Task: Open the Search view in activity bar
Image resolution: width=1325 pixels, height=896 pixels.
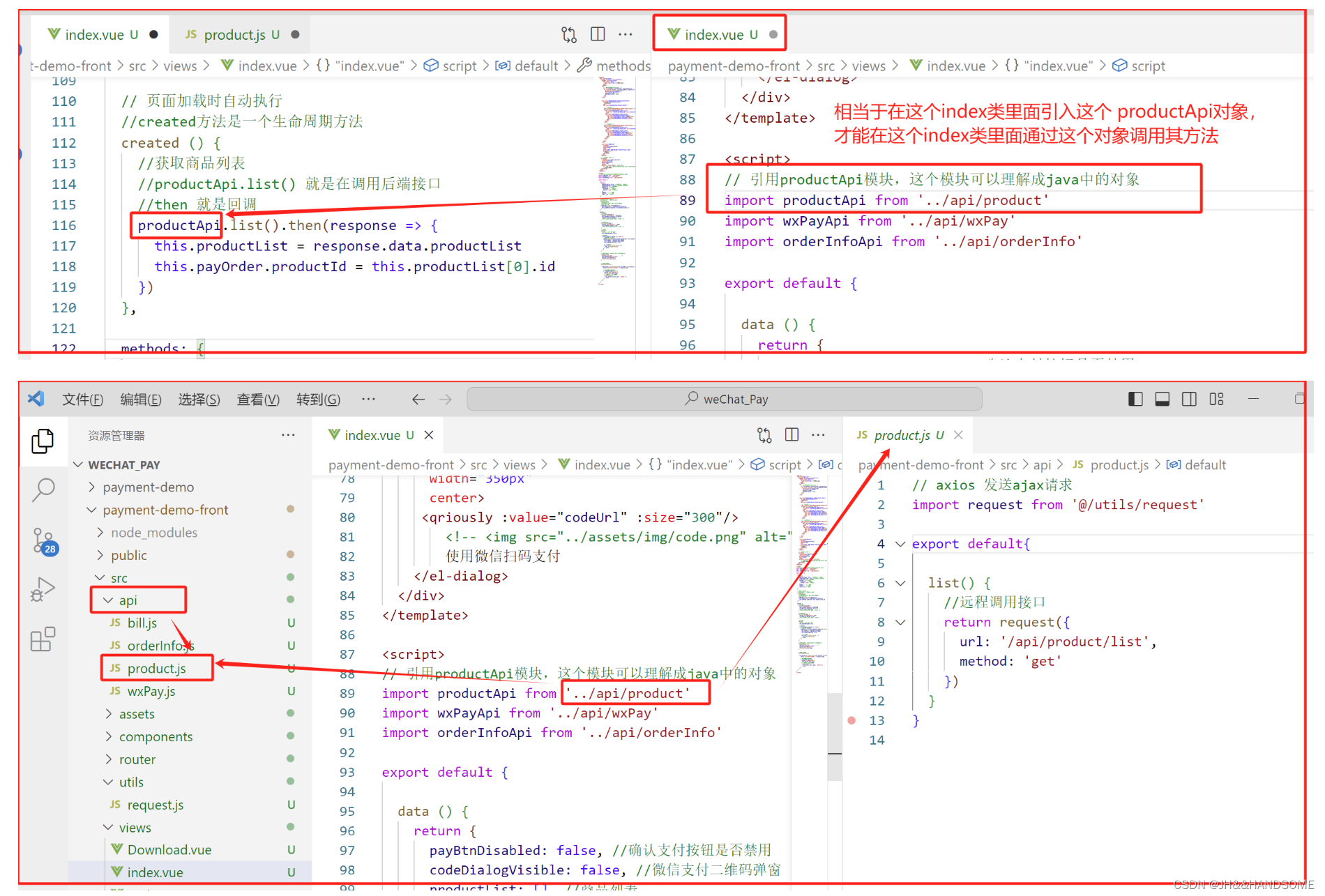Action: [43, 489]
